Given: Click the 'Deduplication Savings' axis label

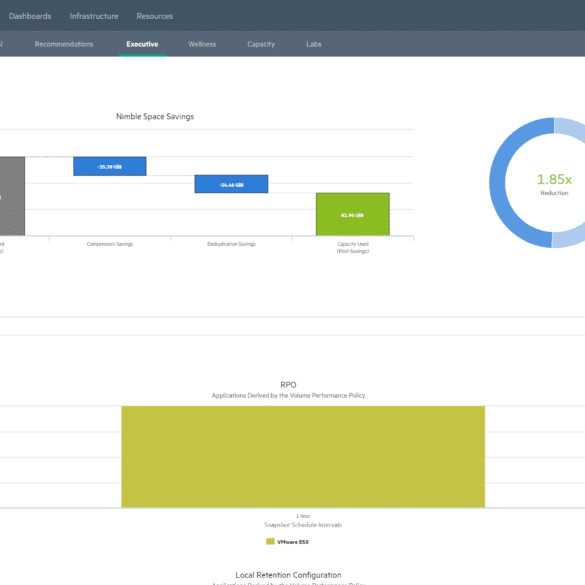Looking at the screenshot, I should tap(231, 244).
